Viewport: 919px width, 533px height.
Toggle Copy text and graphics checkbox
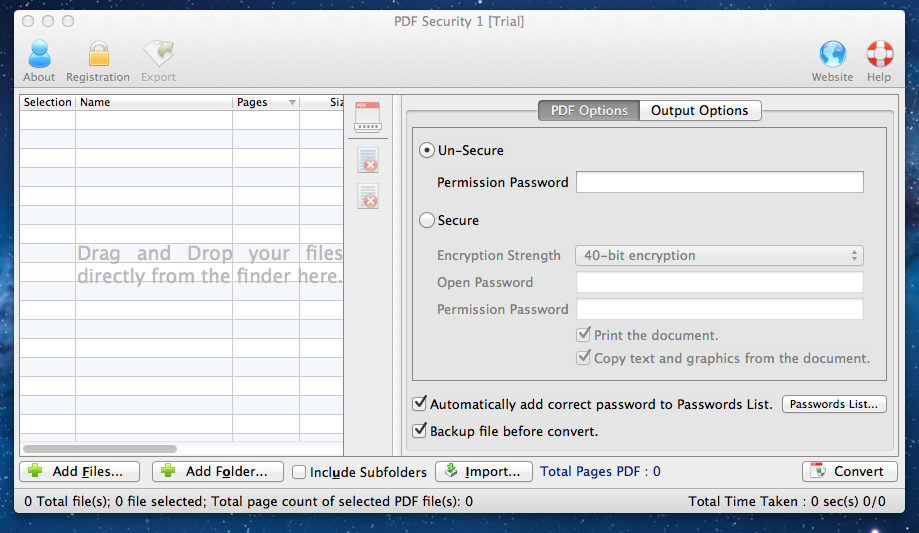pos(583,358)
